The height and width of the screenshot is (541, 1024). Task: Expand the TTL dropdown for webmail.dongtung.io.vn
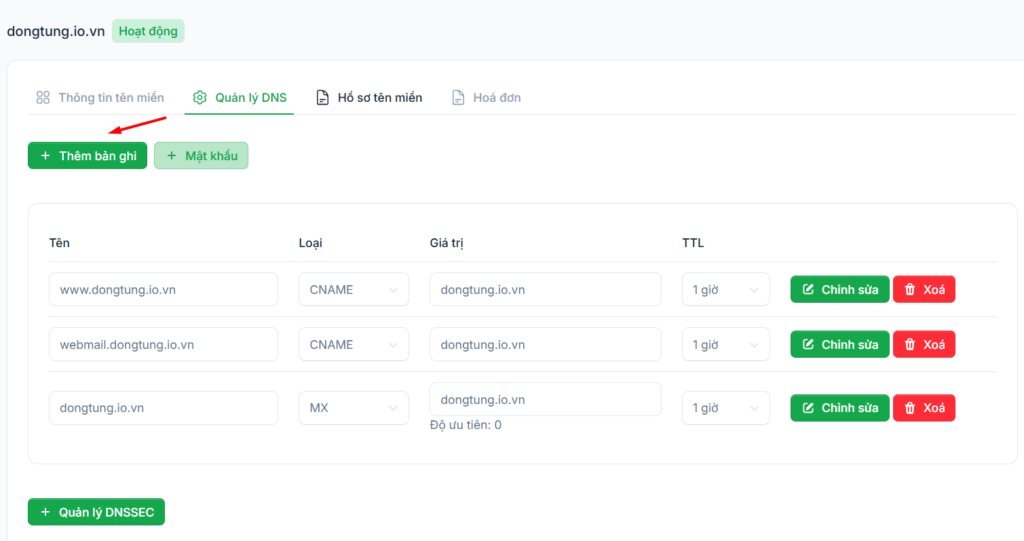click(726, 344)
